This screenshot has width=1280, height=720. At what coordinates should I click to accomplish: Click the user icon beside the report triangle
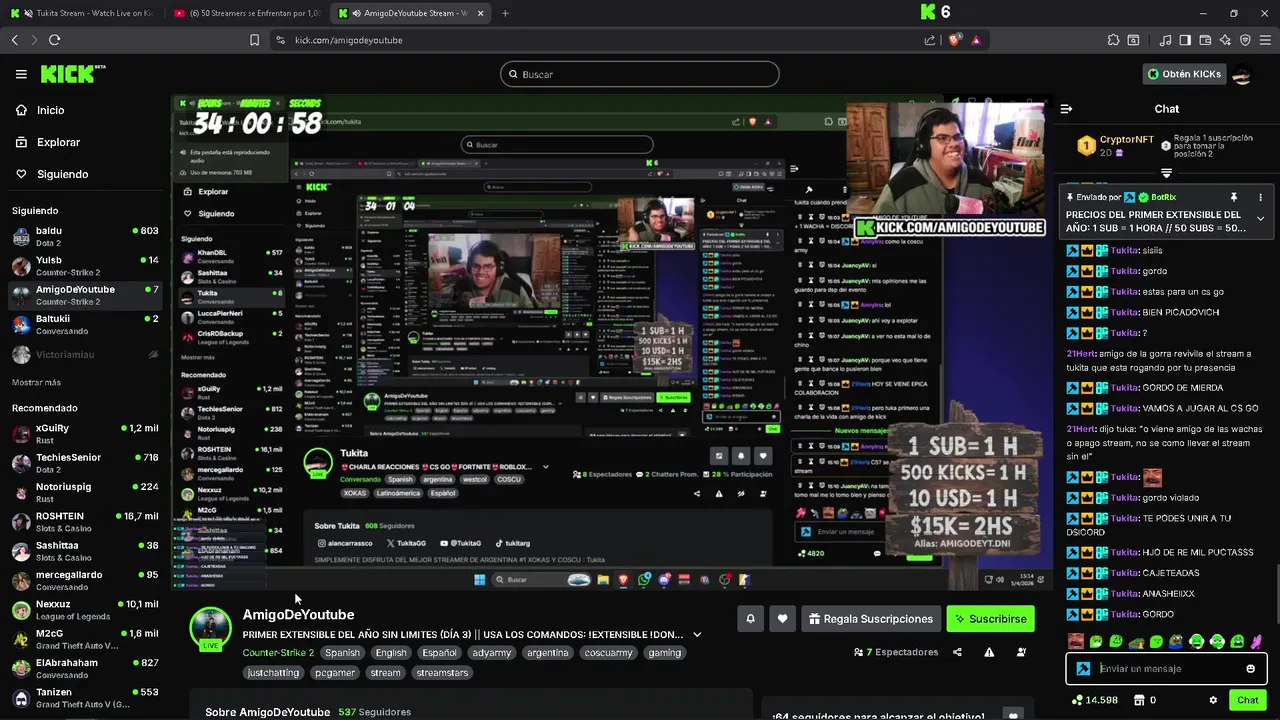(1021, 652)
